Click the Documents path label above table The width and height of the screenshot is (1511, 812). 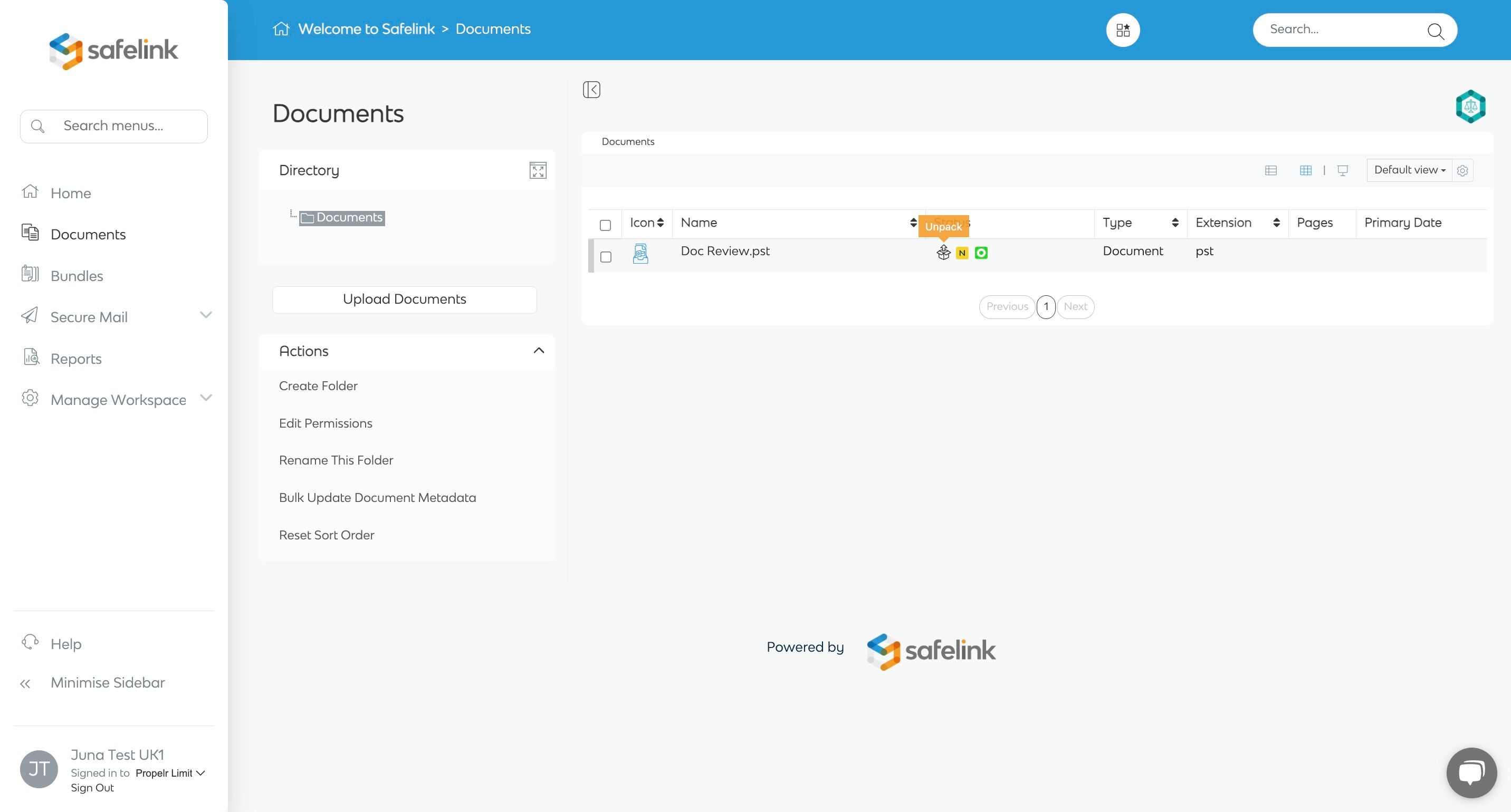tap(628, 142)
